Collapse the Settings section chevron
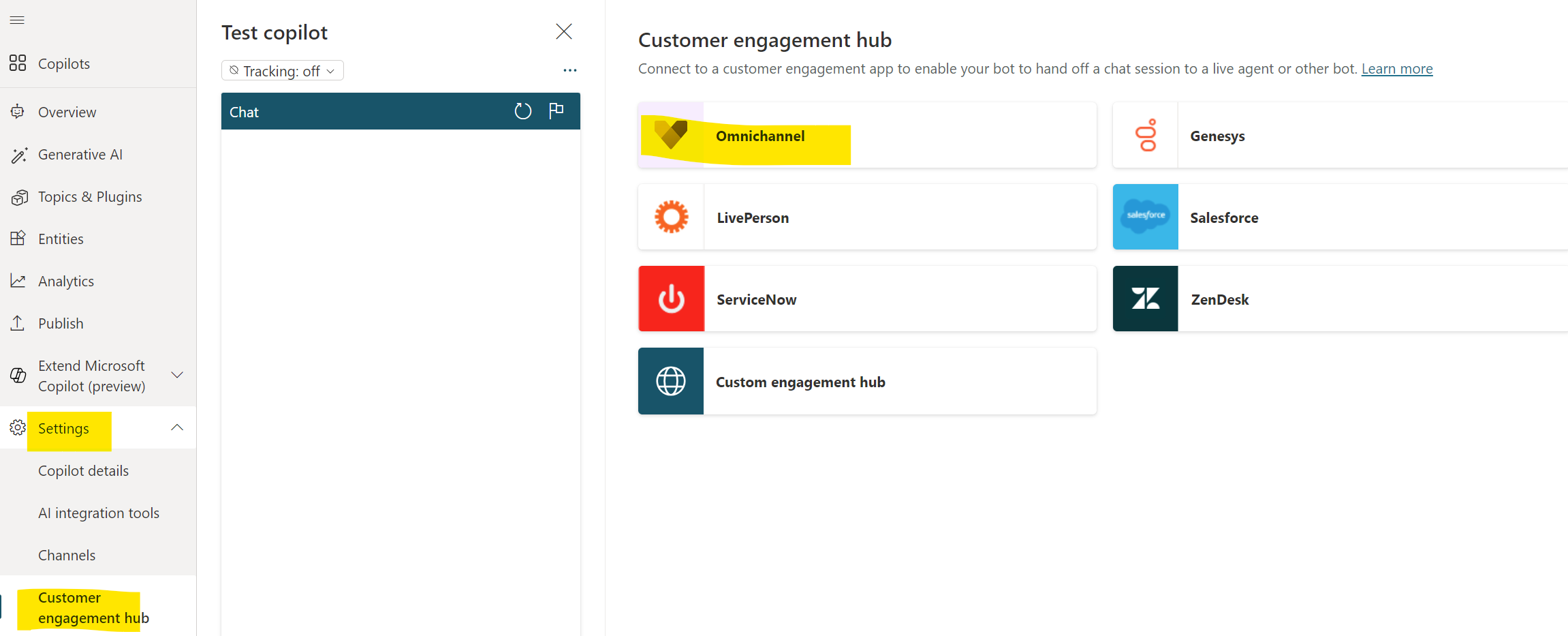The height and width of the screenshot is (636, 1568). [177, 427]
